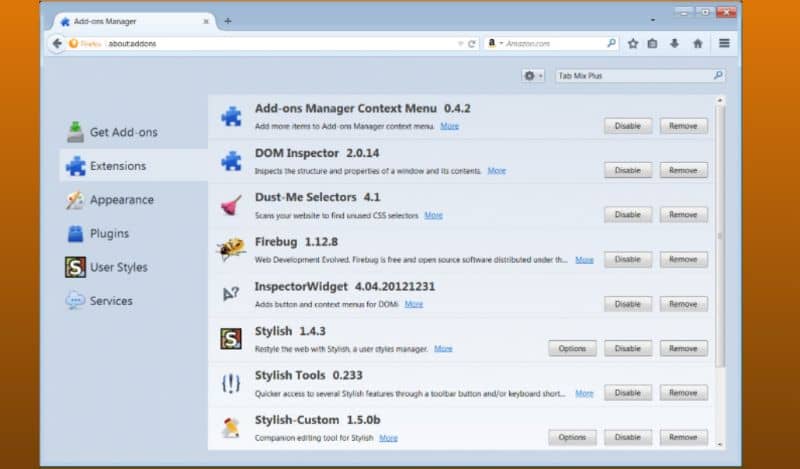Screen dimensions: 800x469
Task: Open the hamburger menu icon
Action: 724,43
